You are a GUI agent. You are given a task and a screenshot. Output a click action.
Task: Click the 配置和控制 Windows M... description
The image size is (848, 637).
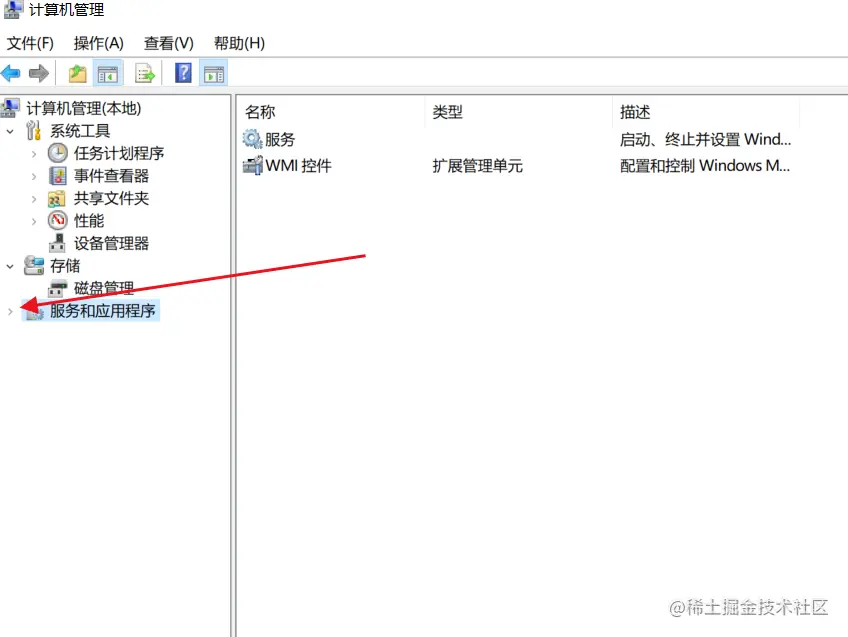click(705, 165)
